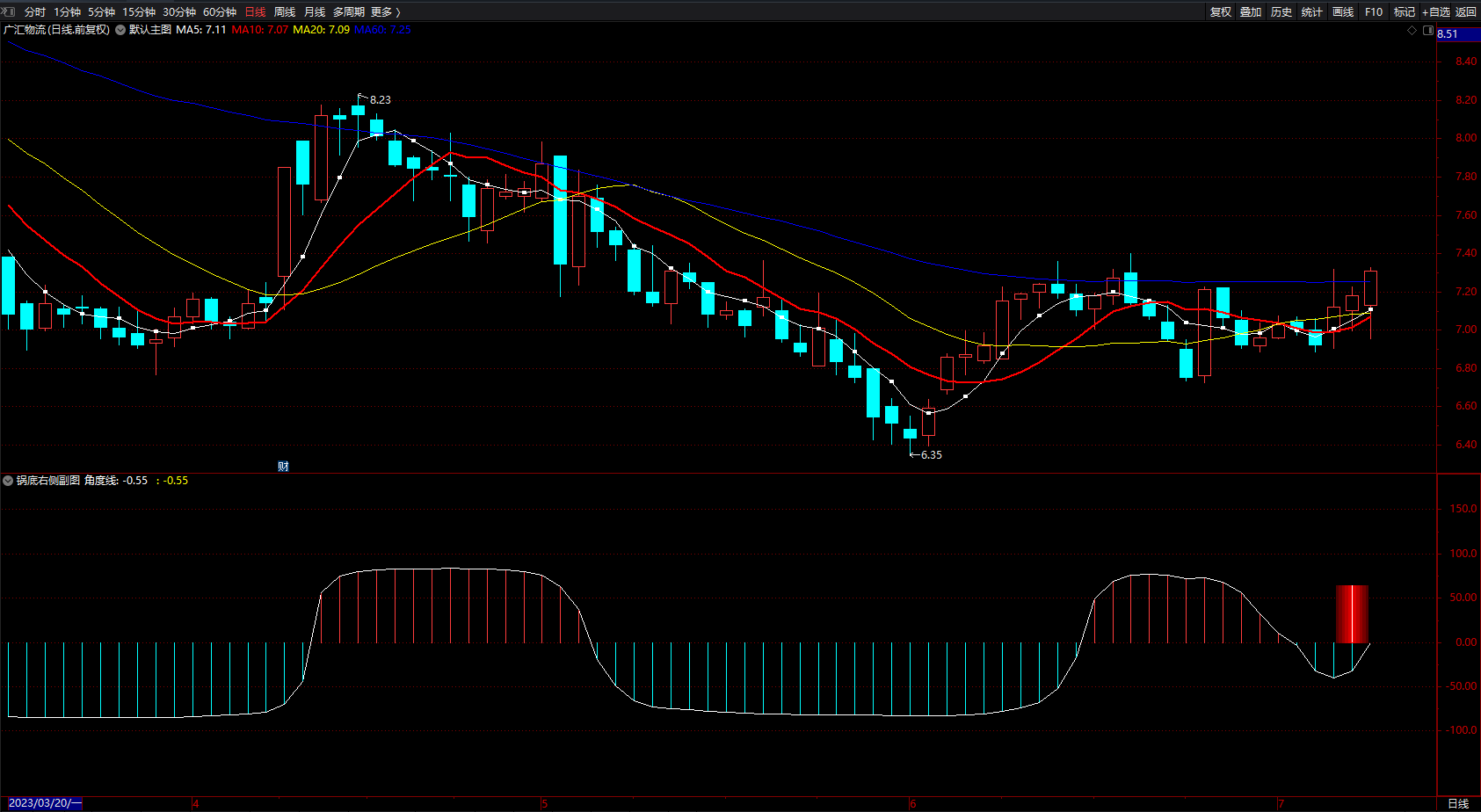Add stock with +自选 button

point(1436,11)
